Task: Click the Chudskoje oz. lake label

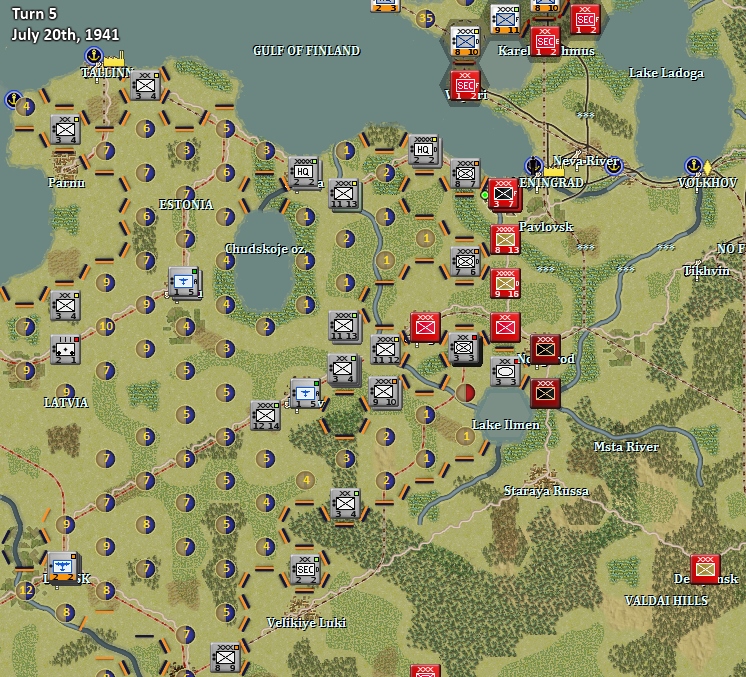Action: [x=265, y=248]
